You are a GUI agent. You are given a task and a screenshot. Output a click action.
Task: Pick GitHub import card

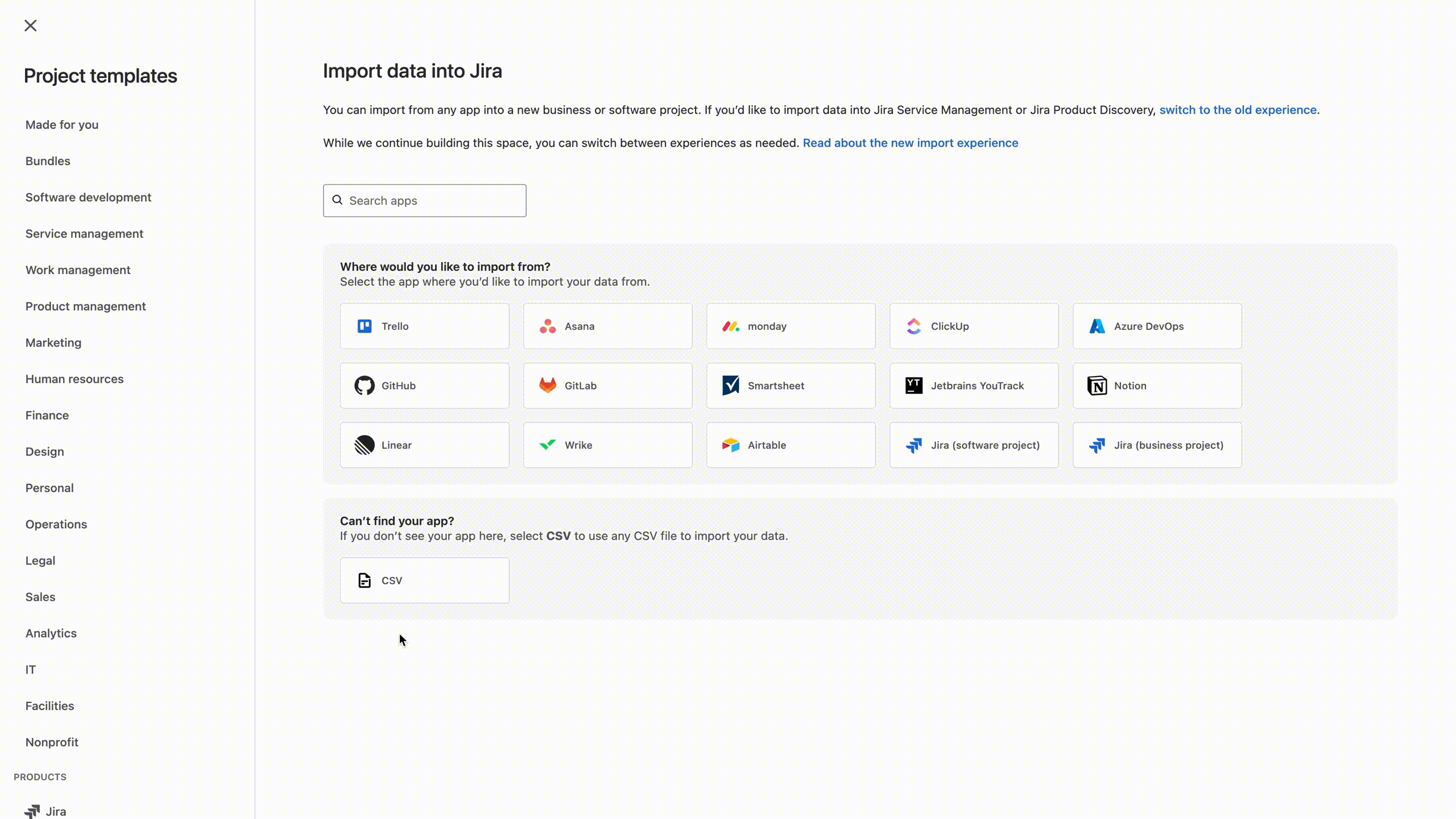[x=425, y=386]
